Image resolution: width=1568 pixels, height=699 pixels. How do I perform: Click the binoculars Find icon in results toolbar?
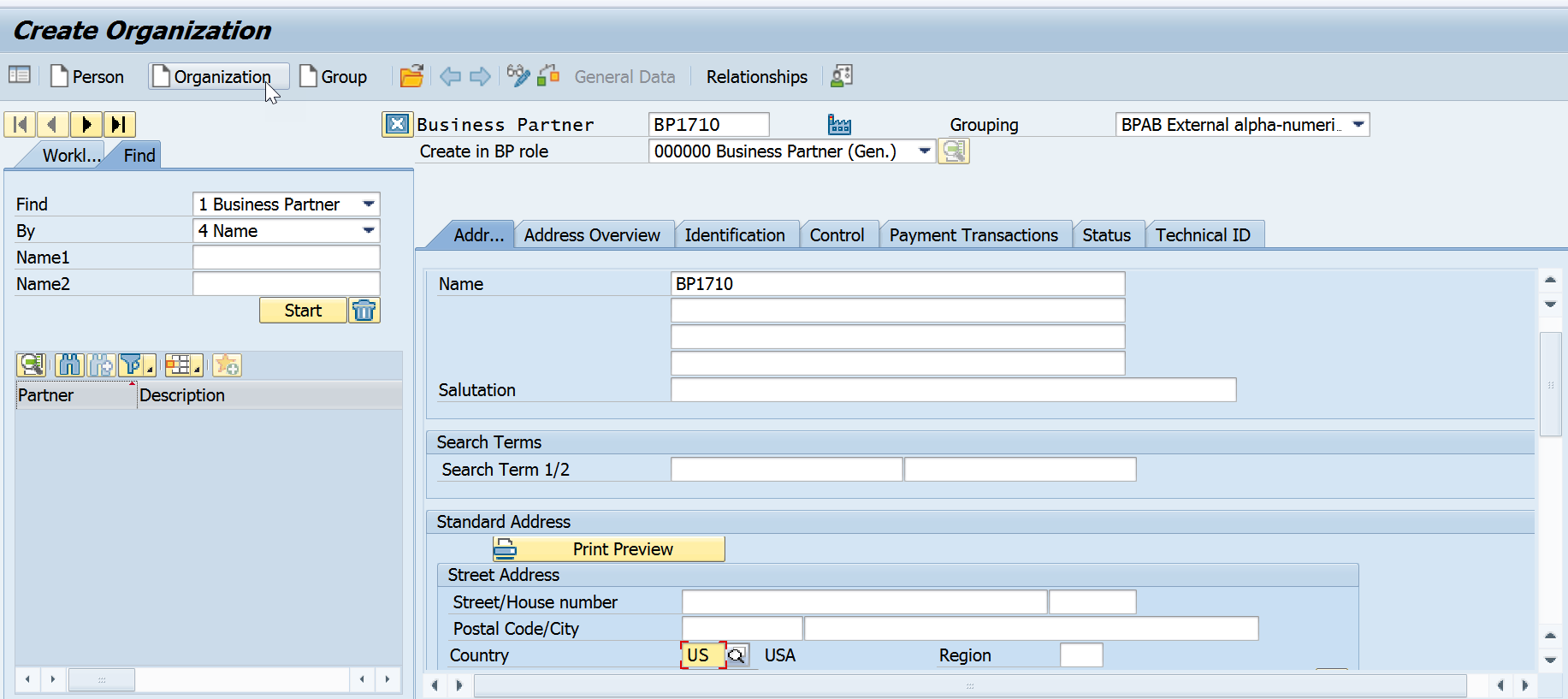[69, 366]
